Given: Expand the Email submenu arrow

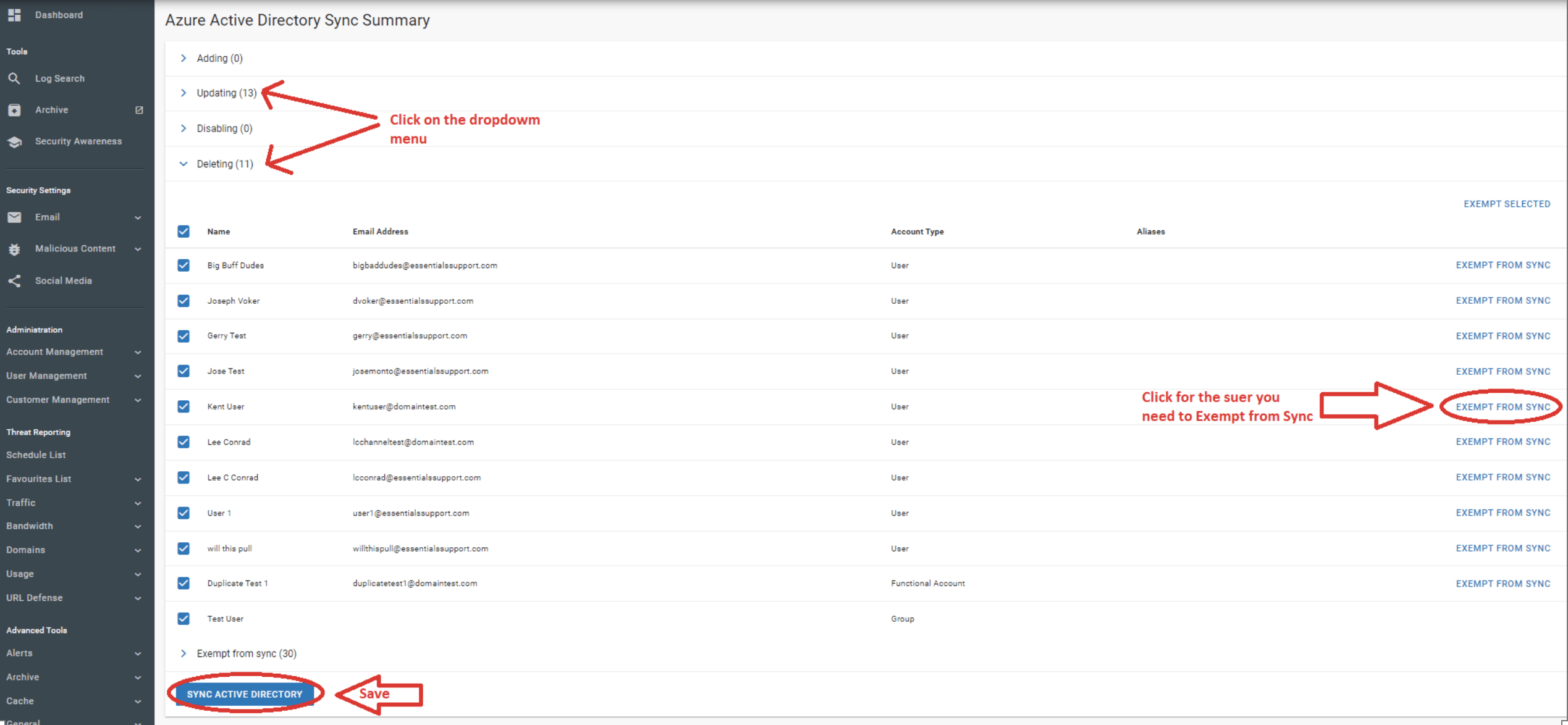Looking at the screenshot, I should point(138,218).
